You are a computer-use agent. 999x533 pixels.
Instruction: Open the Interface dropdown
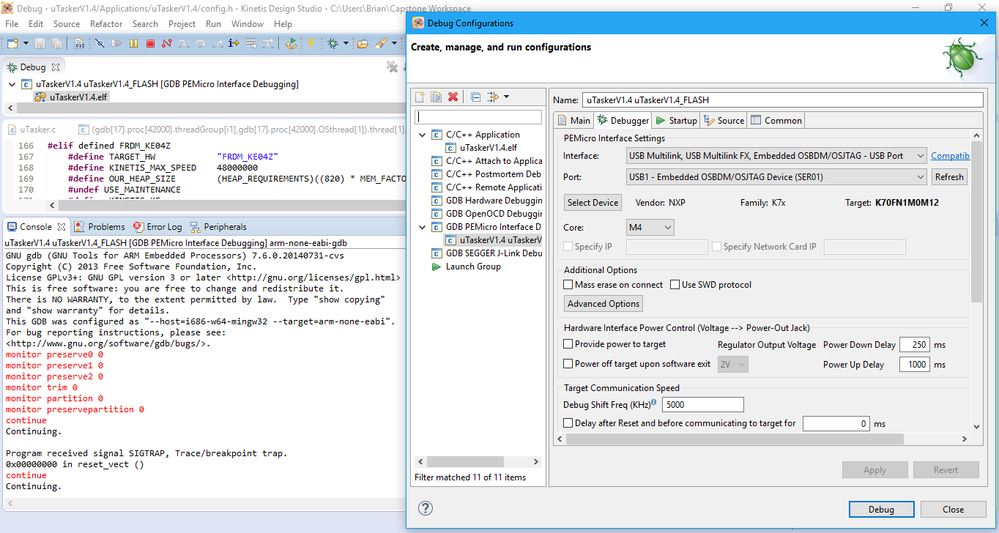[776, 155]
